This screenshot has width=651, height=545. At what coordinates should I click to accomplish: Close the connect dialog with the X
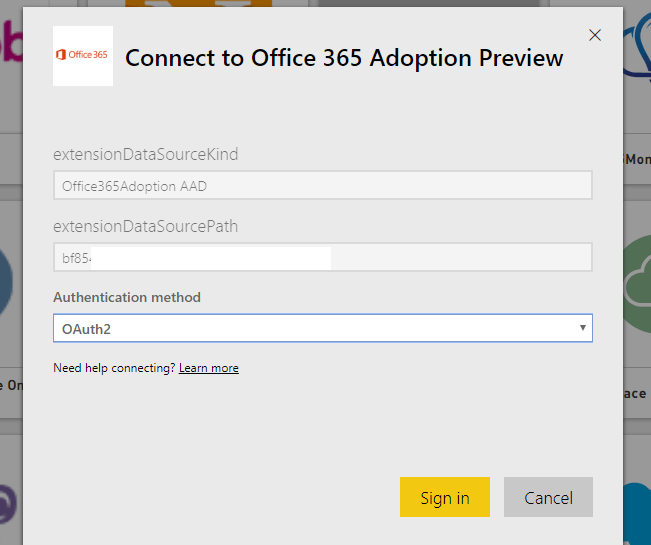coord(595,35)
